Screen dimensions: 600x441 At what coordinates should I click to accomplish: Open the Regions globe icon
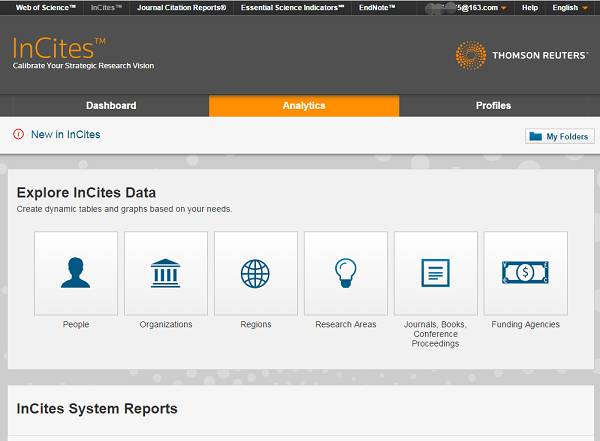coord(256,273)
